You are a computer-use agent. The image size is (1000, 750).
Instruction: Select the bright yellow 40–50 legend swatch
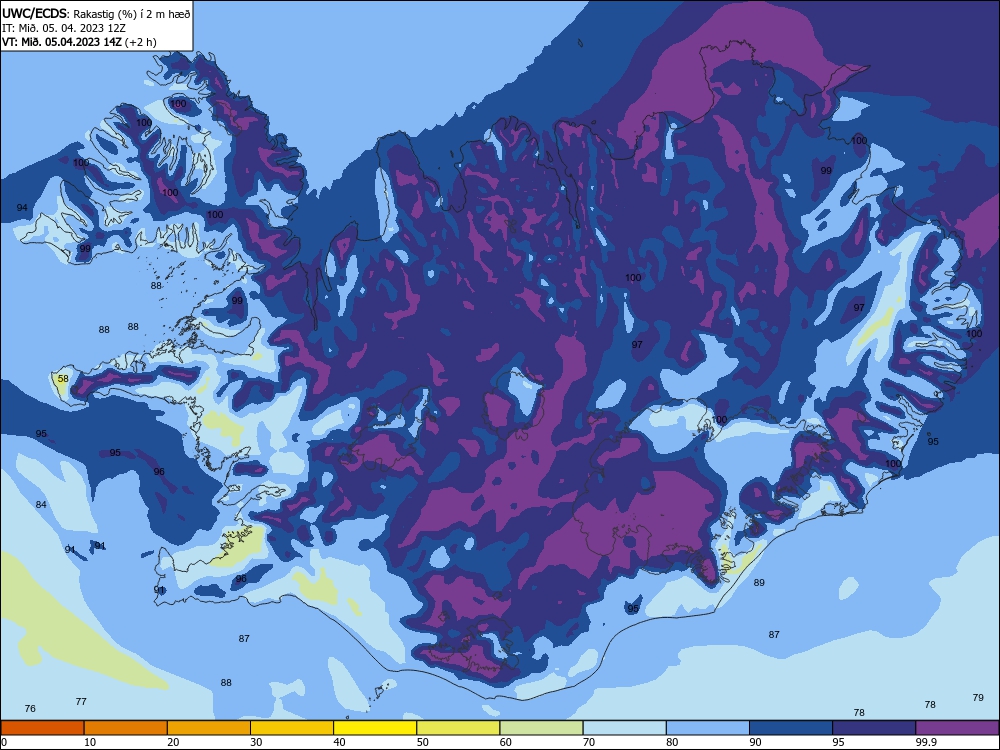375,728
